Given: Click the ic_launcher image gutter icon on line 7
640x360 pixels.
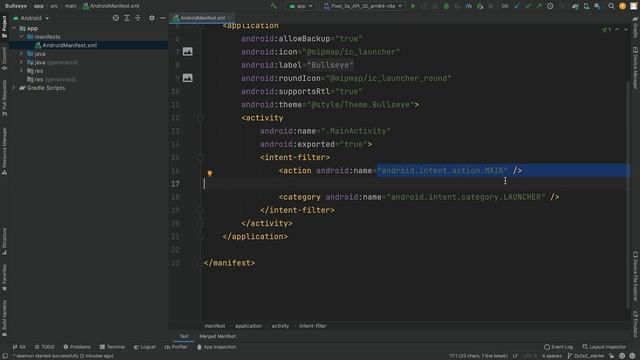Looking at the screenshot, I should tap(187, 51).
